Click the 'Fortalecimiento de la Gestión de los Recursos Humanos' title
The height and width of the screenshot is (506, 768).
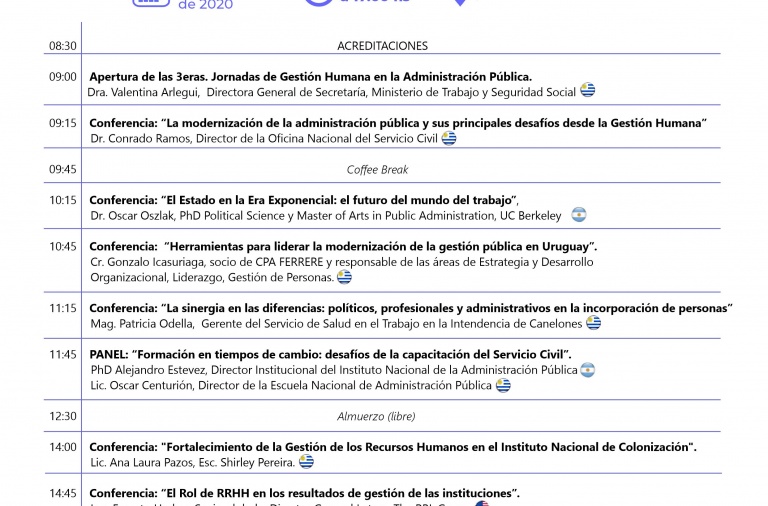tap(393, 447)
